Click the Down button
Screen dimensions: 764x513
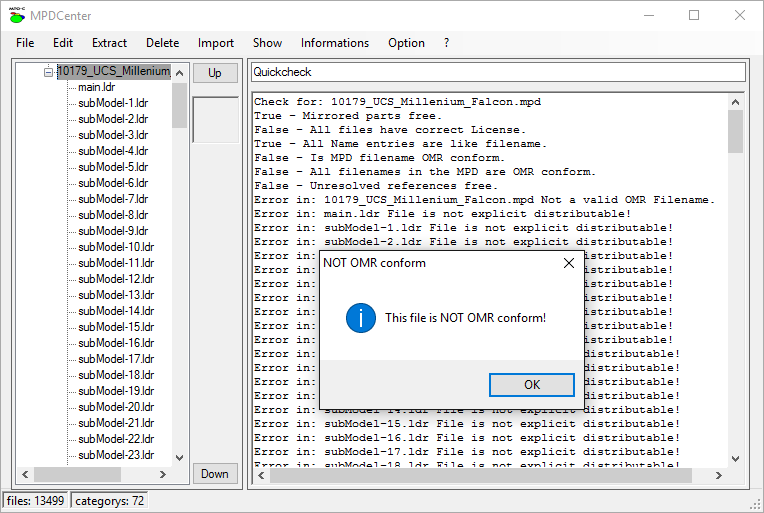click(215, 474)
